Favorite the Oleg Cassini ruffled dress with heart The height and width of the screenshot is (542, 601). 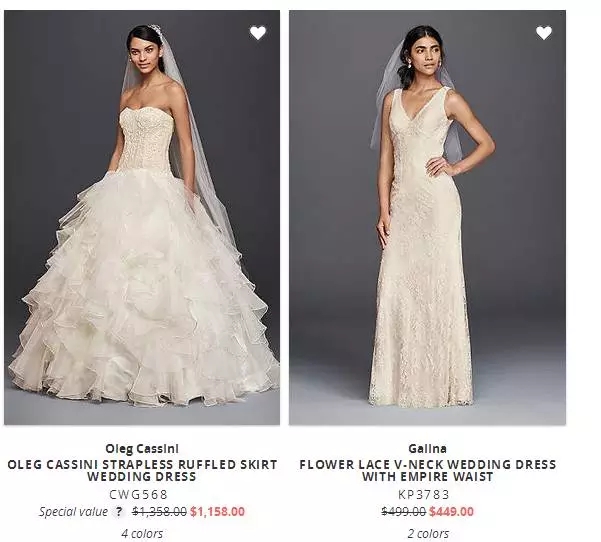[x=258, y=33]
